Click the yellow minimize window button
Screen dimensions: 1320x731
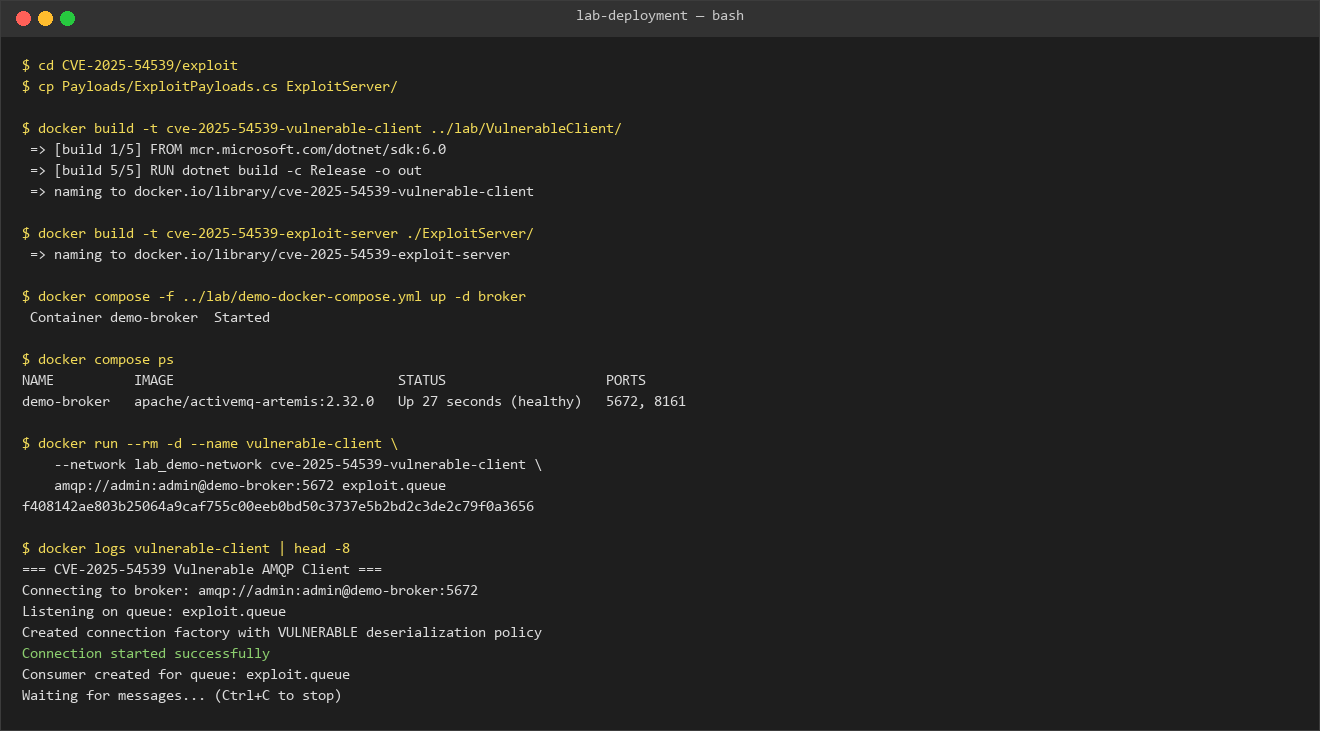[x=45, y=18]
